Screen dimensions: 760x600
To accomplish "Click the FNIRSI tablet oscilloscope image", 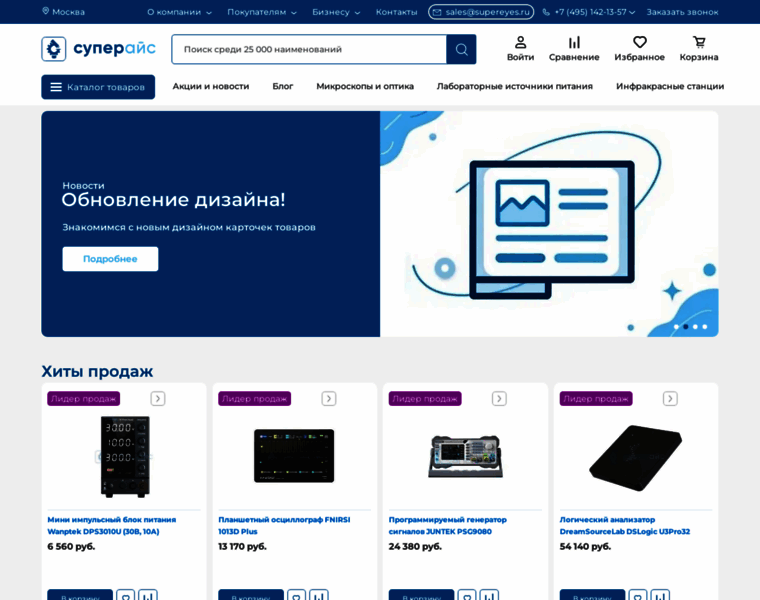I will coord(294,456).
